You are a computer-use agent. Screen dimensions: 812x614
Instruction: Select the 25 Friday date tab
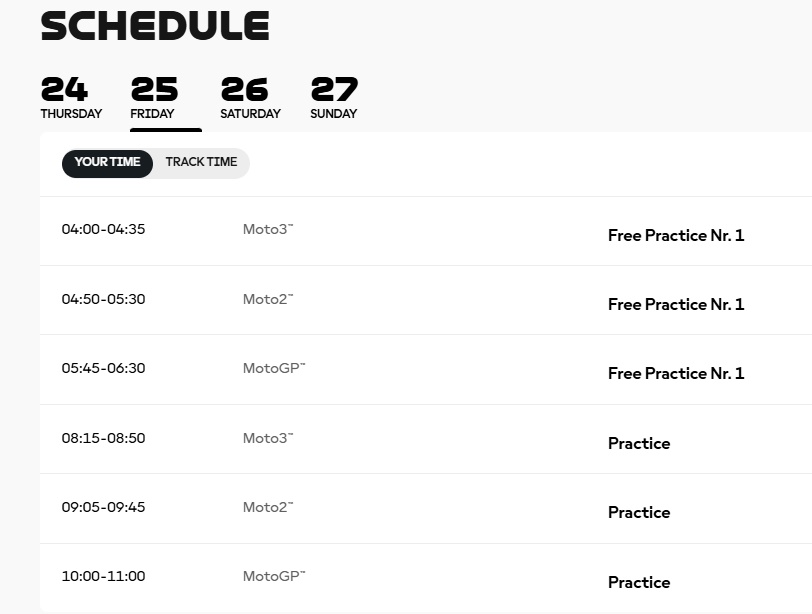point(154,99)
